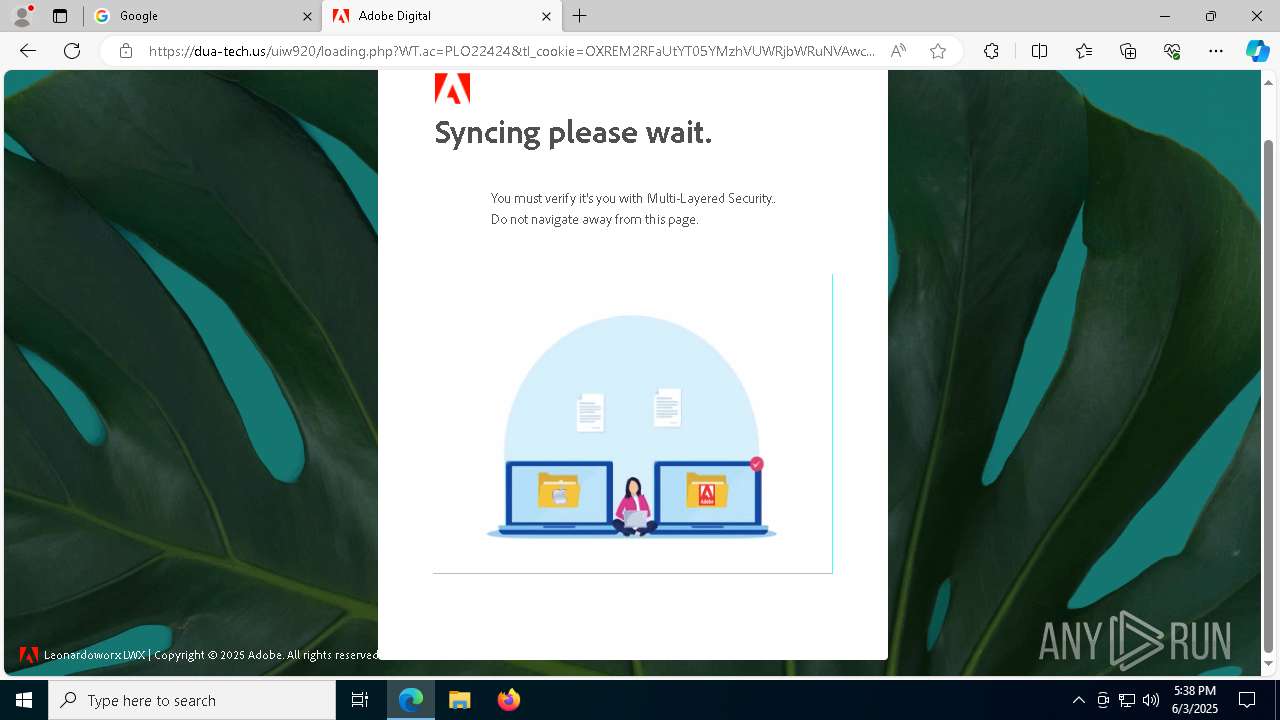Show hidden tray icons
Image resolution: width=1280 pixels, height=720 pixels.
1078,700
